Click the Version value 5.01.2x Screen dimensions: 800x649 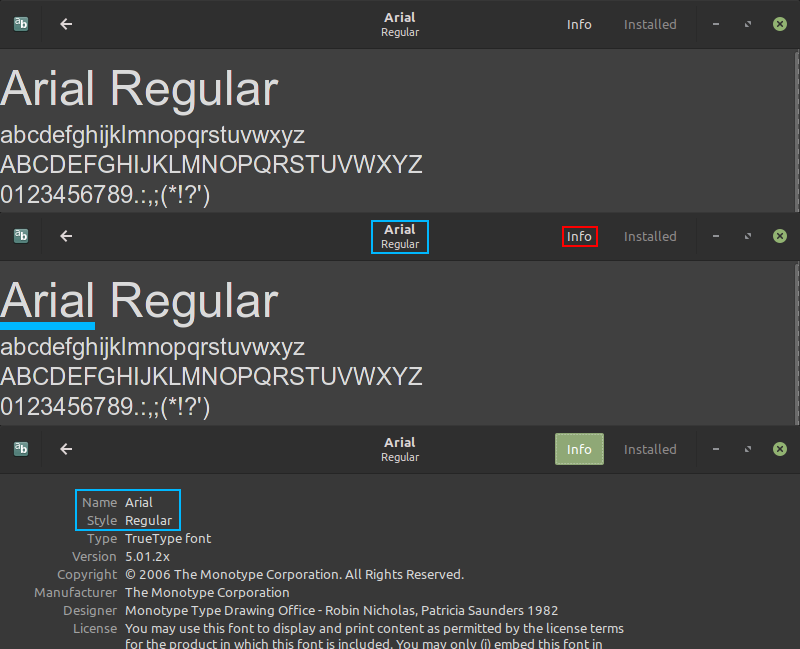click(147, 557)
